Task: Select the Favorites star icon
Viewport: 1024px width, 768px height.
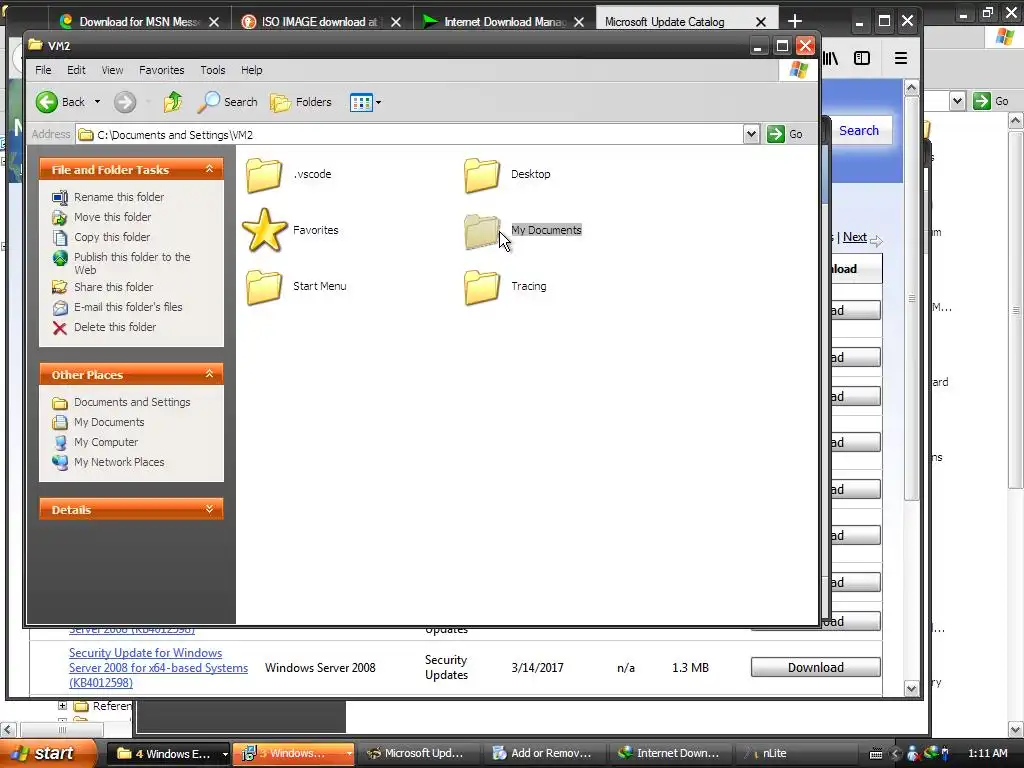Action: point(264,231)
